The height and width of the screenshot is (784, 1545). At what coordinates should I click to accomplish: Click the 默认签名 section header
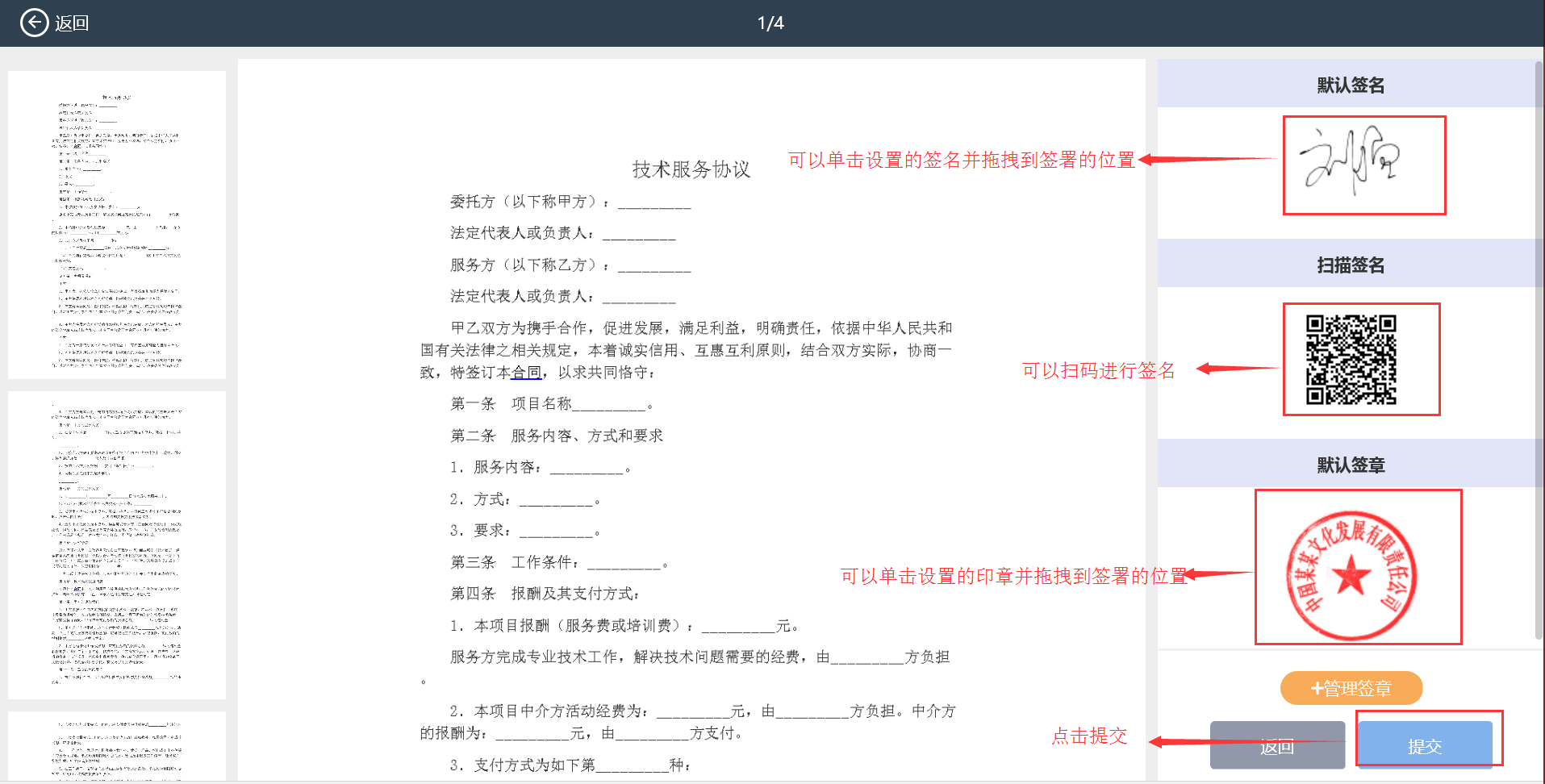pos(1351,85)
